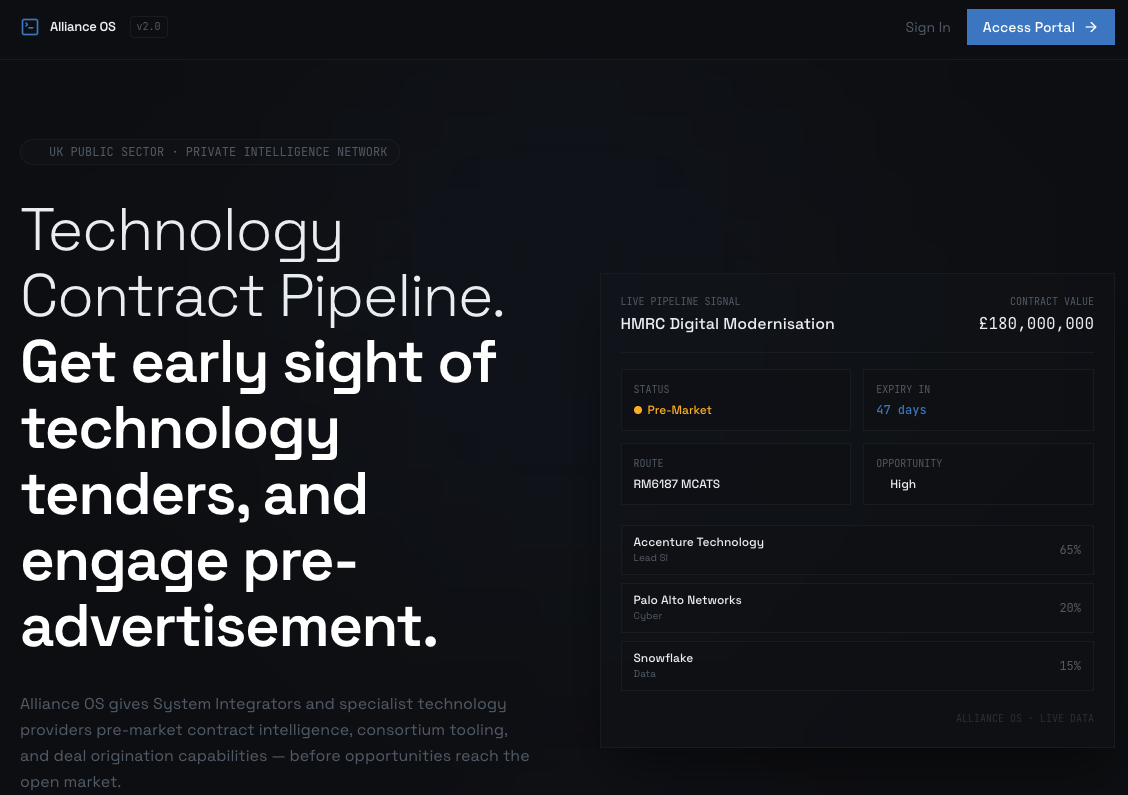Click the v2.0 version badge
The width and height of the screenshot is (1128, 795).
tap(149, 27)
